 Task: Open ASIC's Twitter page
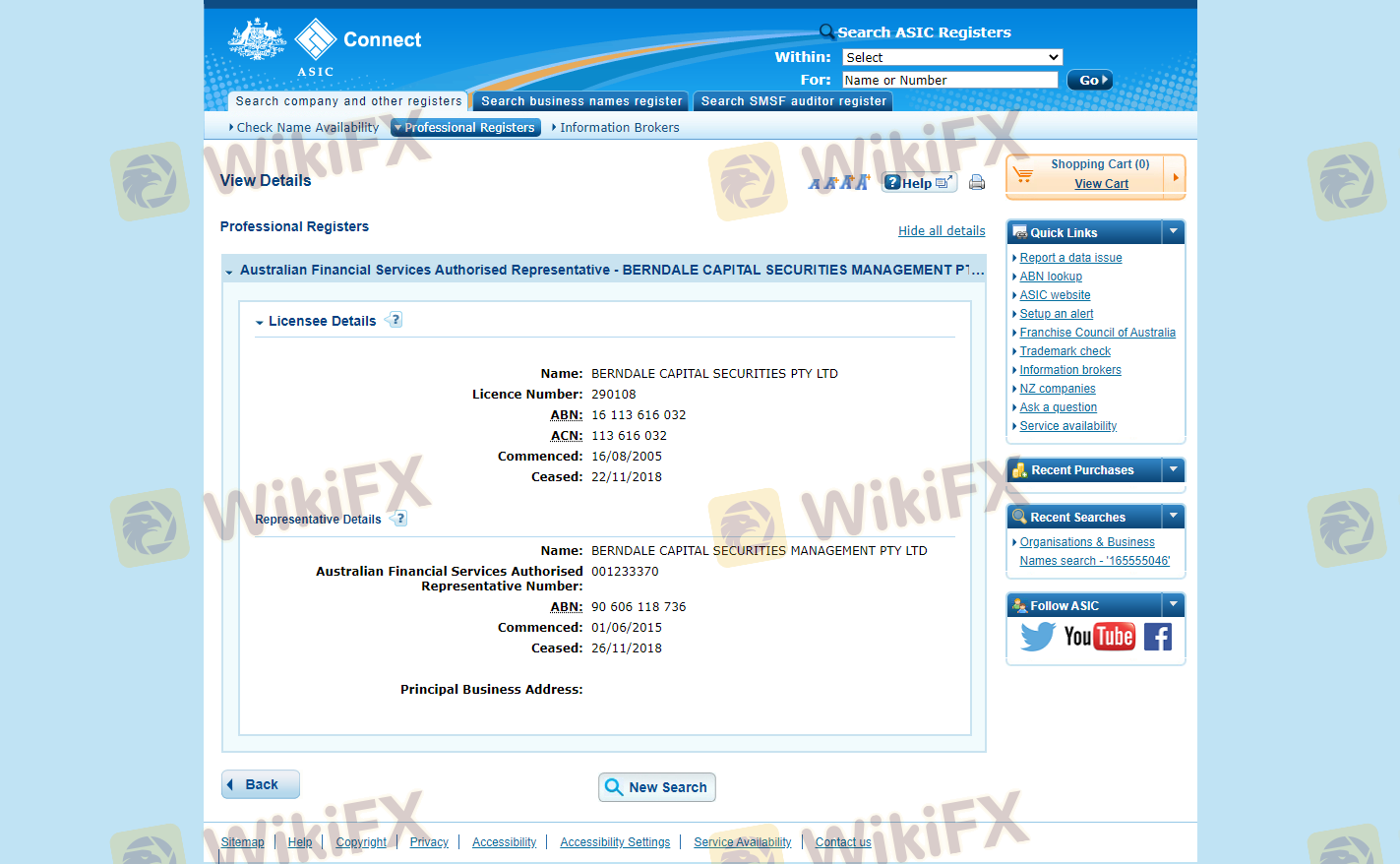click(1037, 637)
